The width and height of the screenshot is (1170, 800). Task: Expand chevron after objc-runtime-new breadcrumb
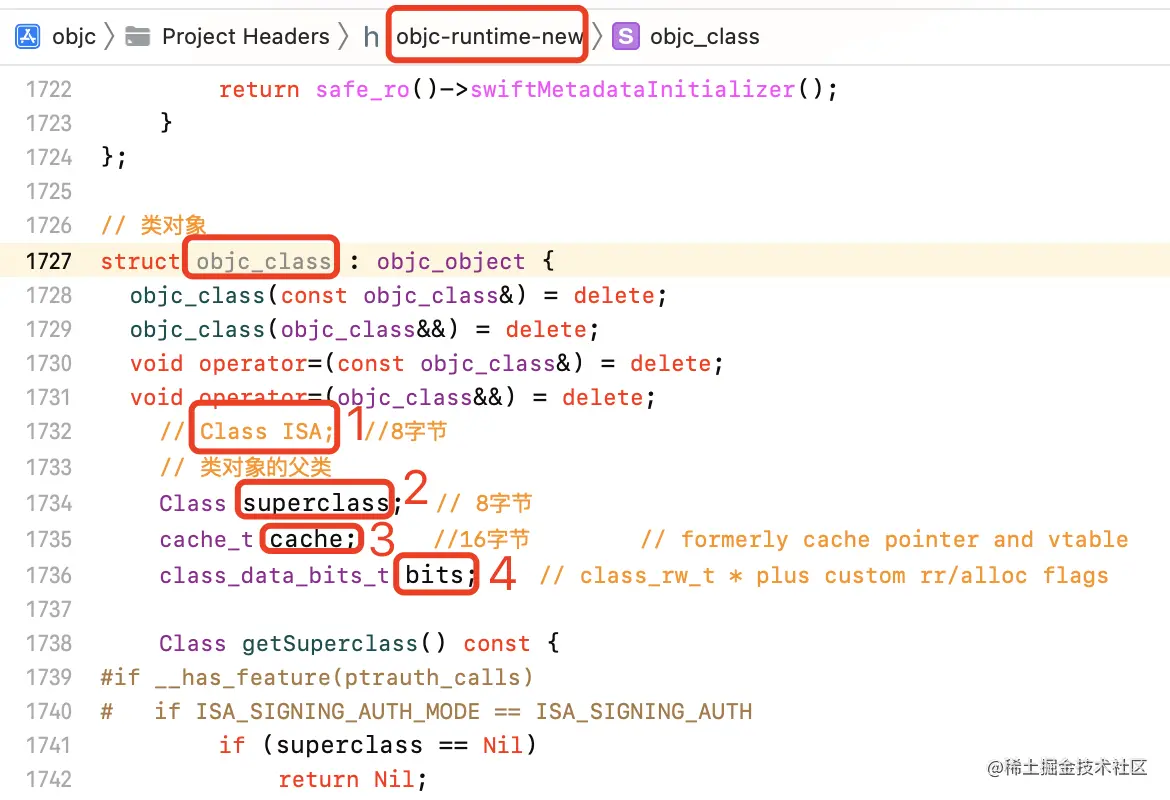[597, 36]
